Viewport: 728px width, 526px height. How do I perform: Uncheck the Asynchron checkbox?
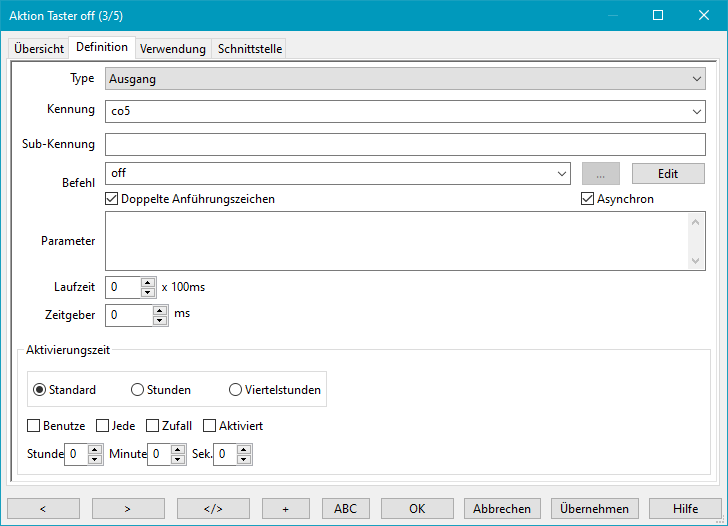(588, 199)
